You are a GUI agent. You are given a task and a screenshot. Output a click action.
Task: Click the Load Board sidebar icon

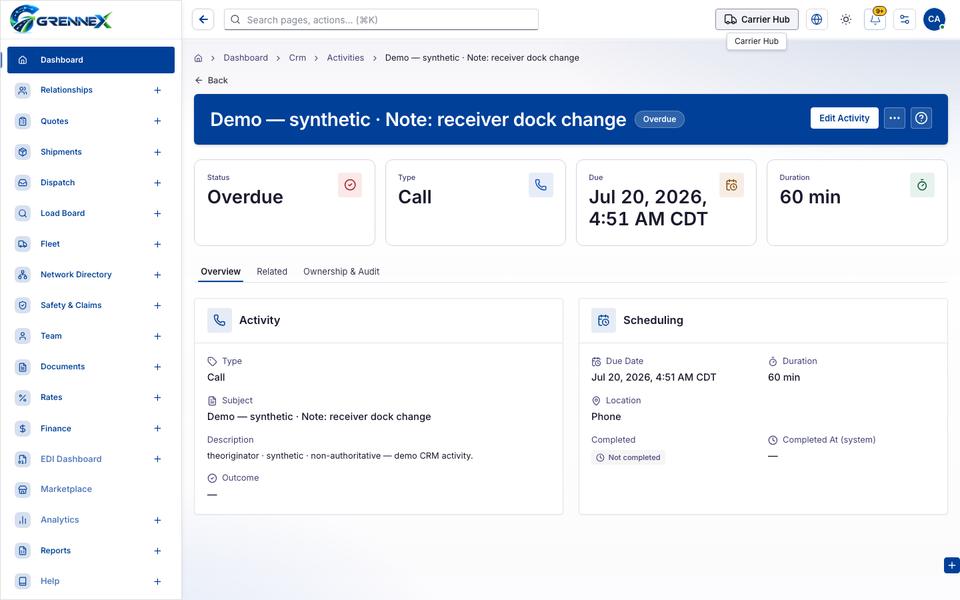(23, 213)
